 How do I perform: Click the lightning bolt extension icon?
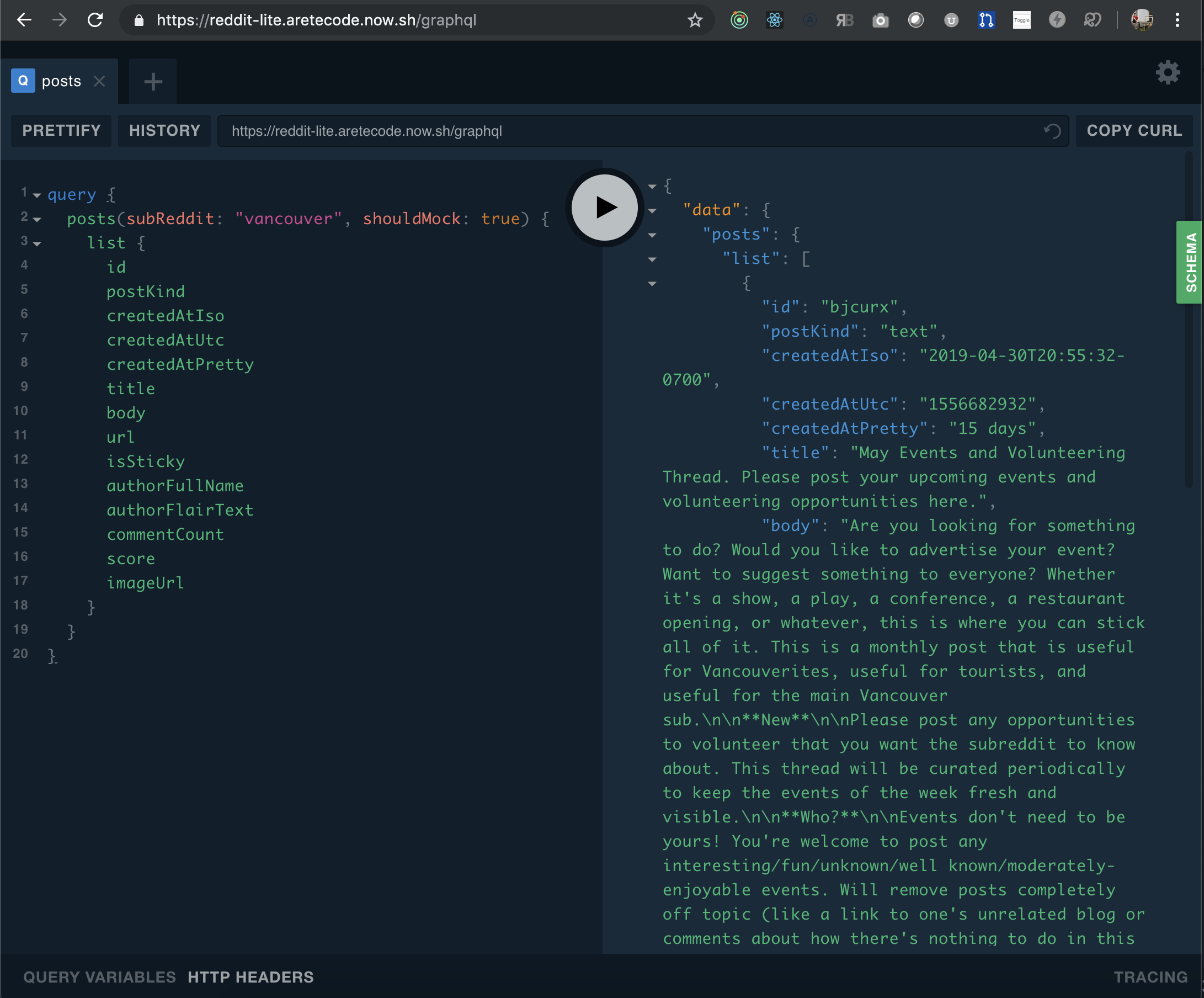click(x=1057, y=20)
